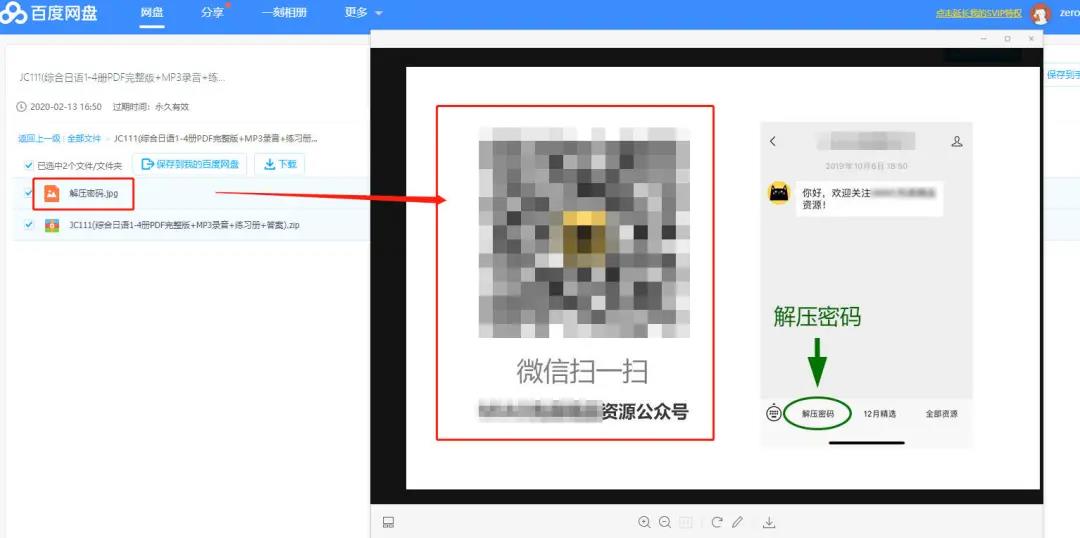Open the 一刻相册 tab
The width and height of the screenshot is (1080, 538).
pos(284,13)
